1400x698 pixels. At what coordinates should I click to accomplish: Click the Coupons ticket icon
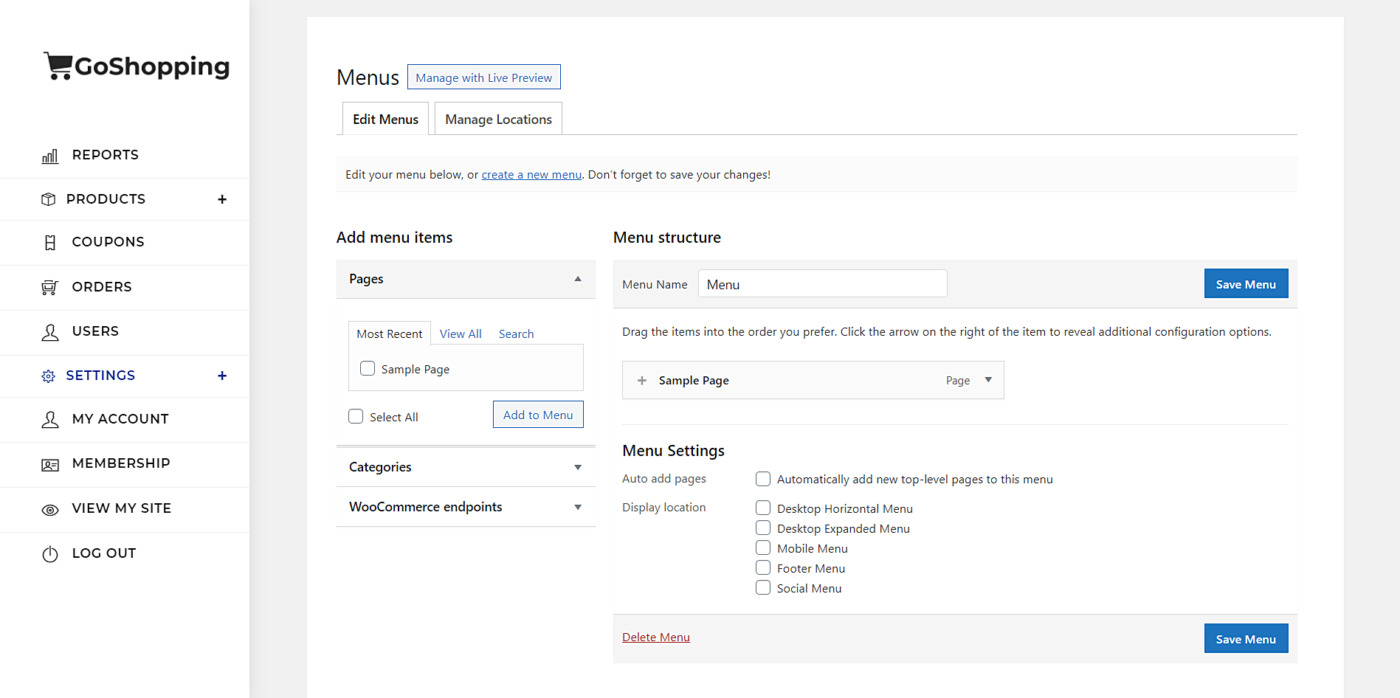50,242
